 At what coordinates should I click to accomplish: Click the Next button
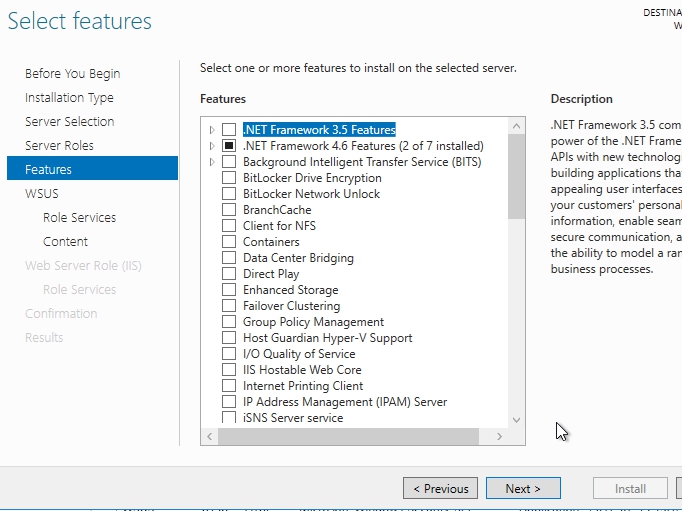pos(522,489)
